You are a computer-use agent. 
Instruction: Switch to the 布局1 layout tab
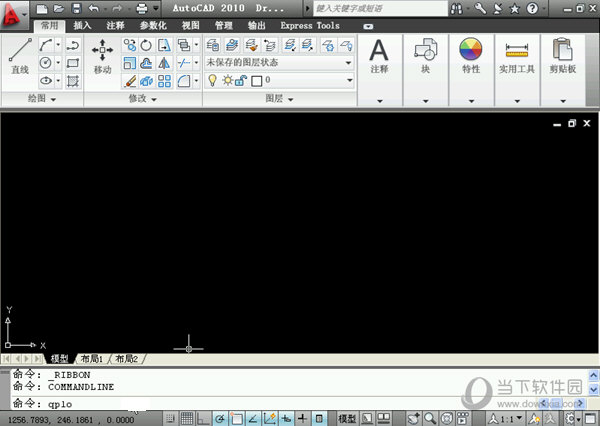click(91, 358)
